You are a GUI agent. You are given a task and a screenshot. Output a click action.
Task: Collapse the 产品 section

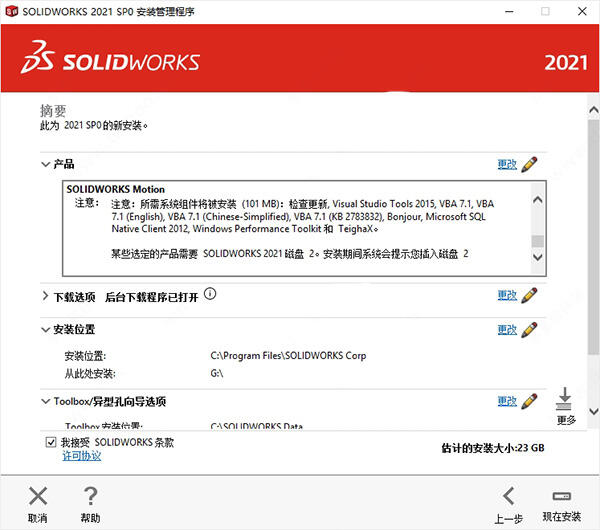46,165
